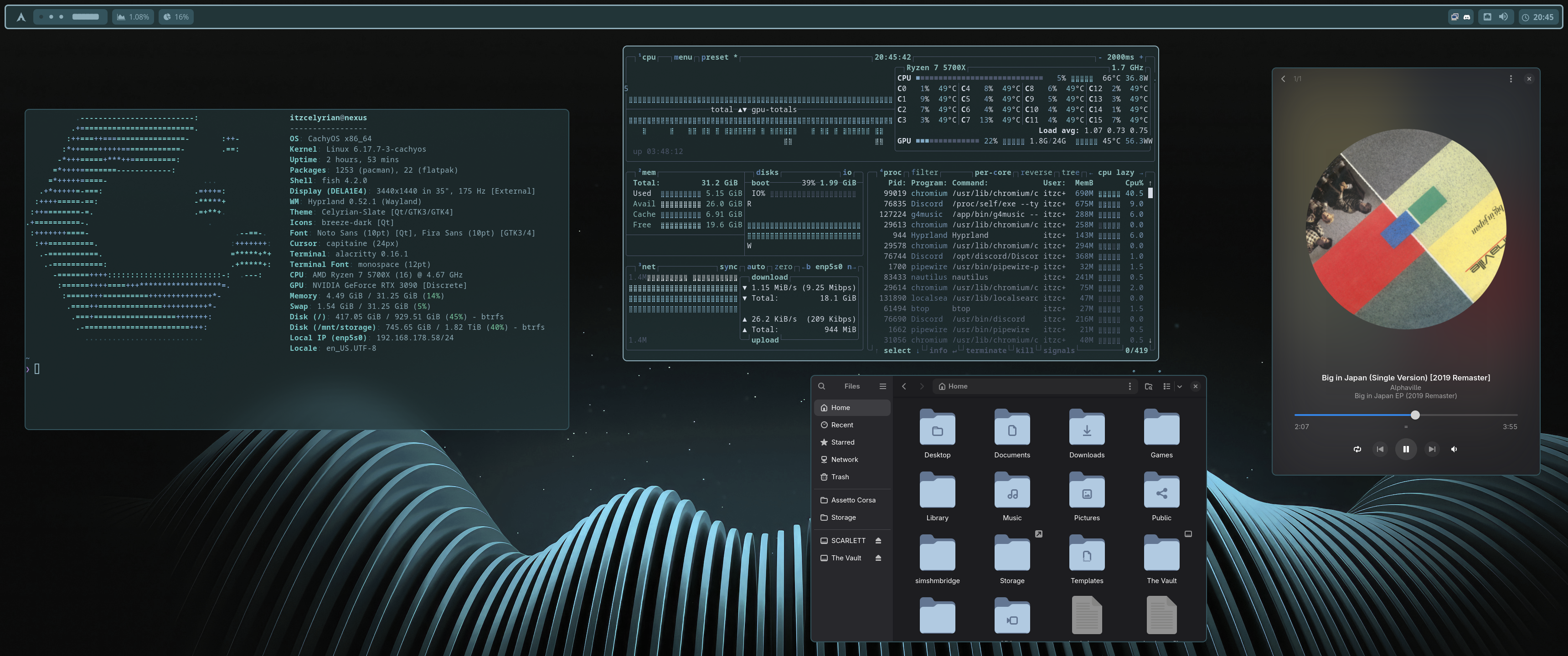Click the Discord tray icon in top bar
1568x656 pixels.
[x=1466, y=17]
